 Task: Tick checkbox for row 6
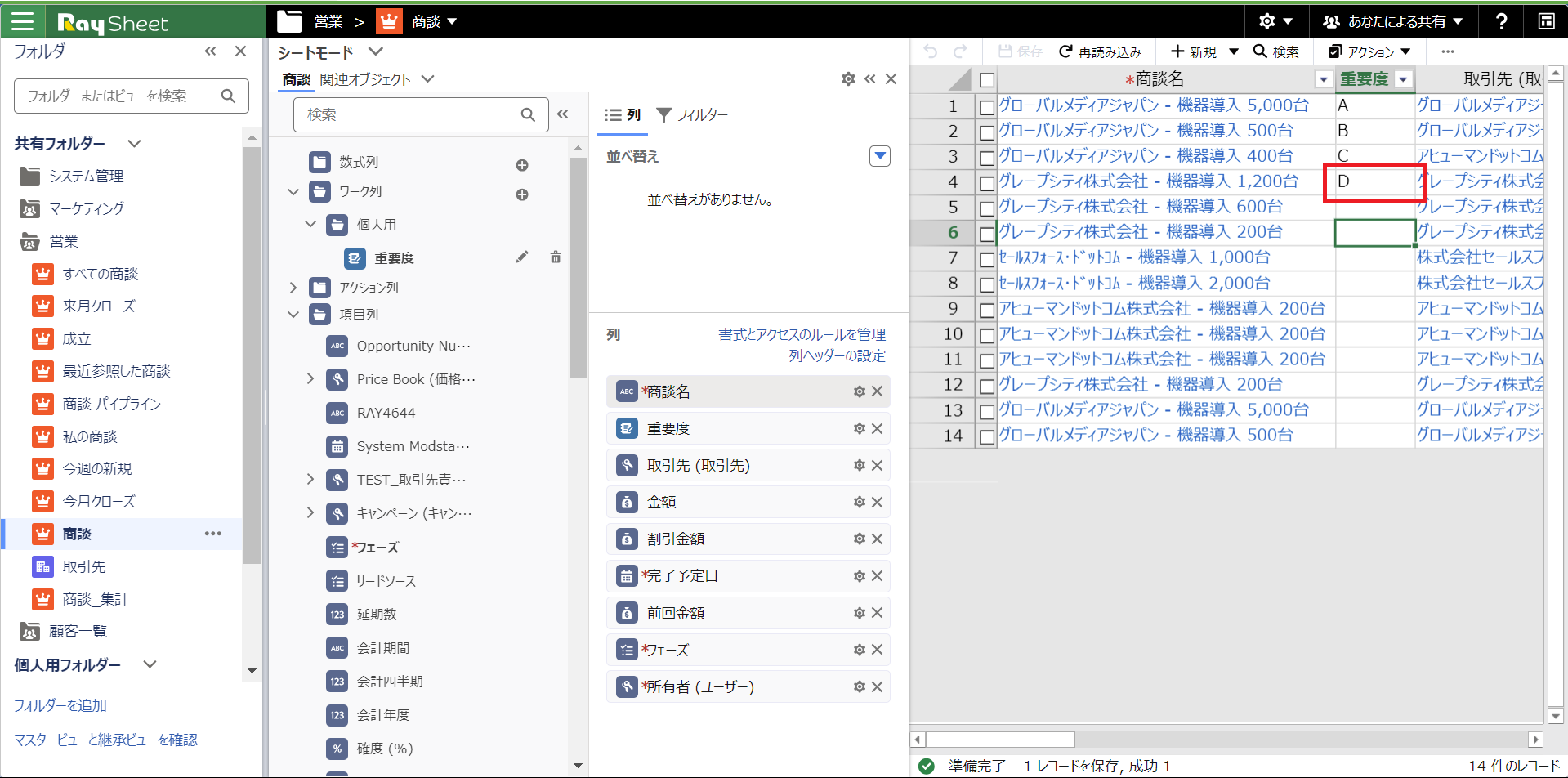coord(987,234)
